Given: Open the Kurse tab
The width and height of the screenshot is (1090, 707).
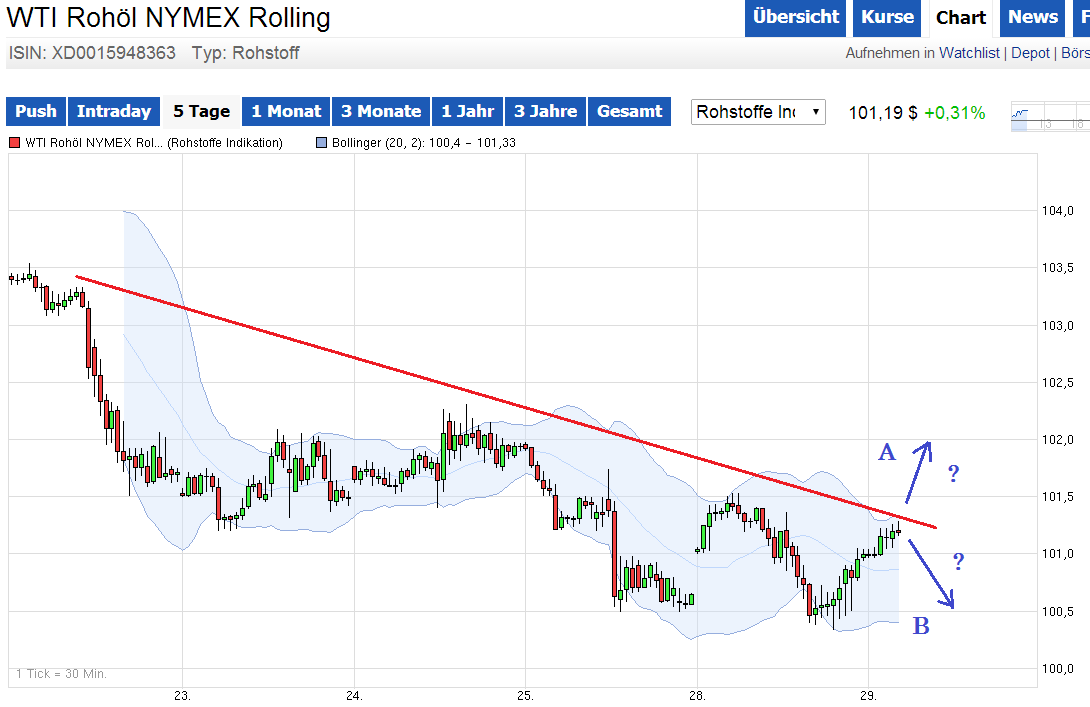Looking at the screenshot, I should (887, 18).
